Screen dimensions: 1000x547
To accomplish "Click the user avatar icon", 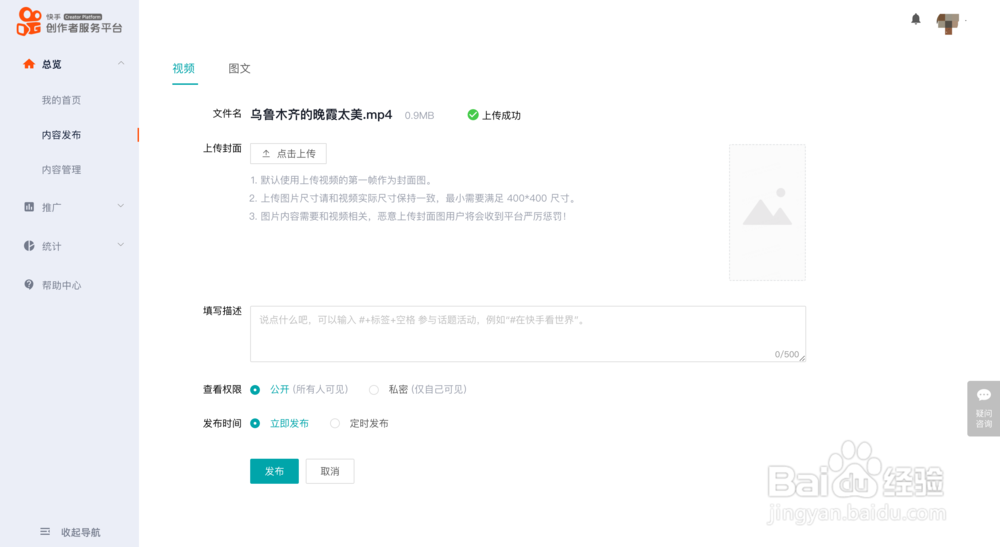I will click(x=947, y=23).
